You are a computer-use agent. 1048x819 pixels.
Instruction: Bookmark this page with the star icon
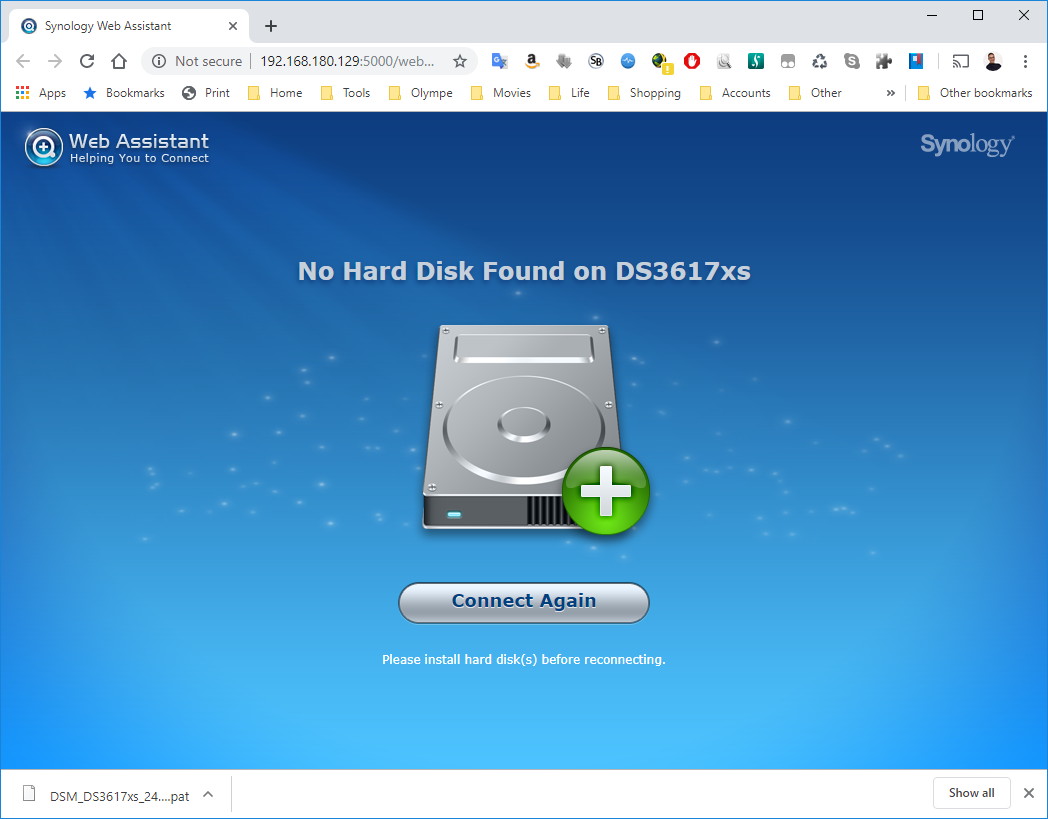click(x=460, y=61)
